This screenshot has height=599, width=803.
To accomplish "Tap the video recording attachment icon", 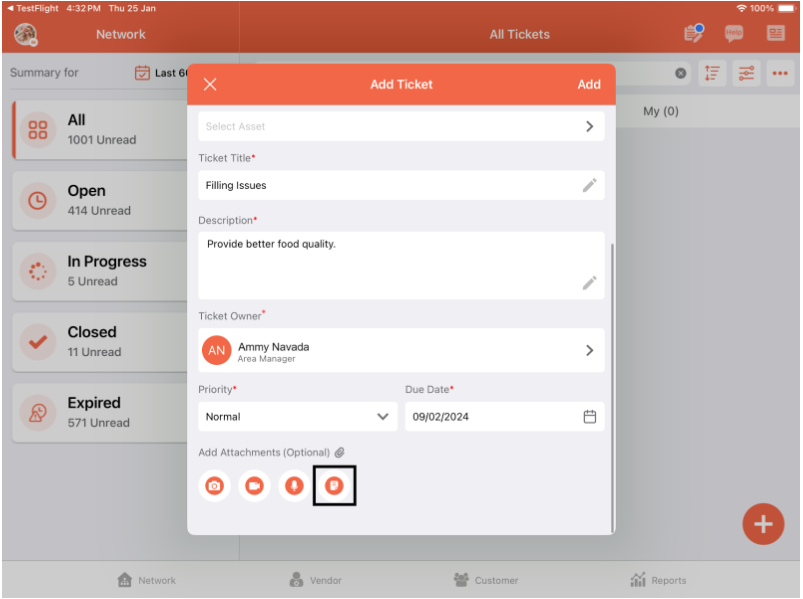I will pos(254,486).
